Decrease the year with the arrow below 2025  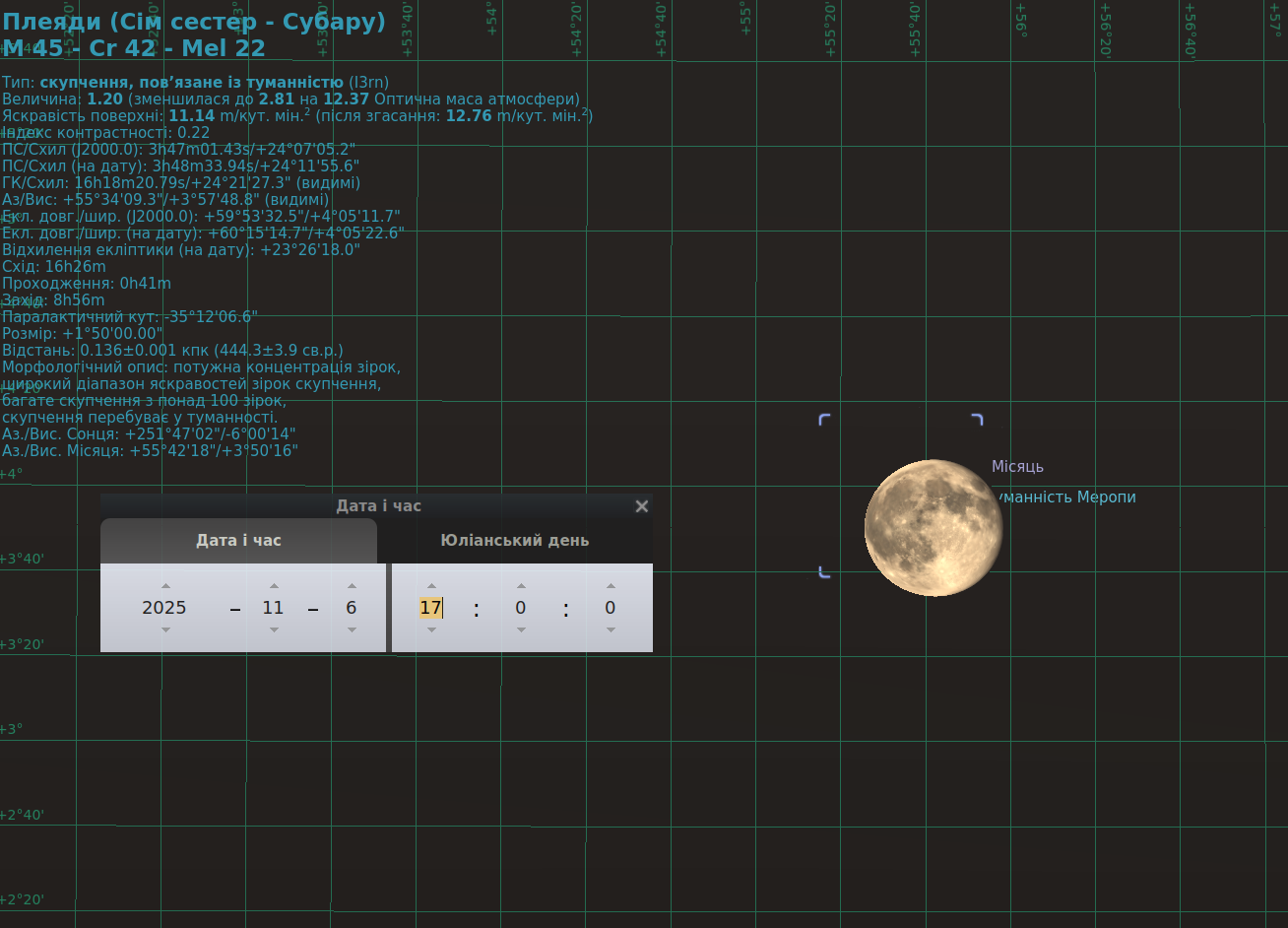pyautogui.click(x=165, y=630)
